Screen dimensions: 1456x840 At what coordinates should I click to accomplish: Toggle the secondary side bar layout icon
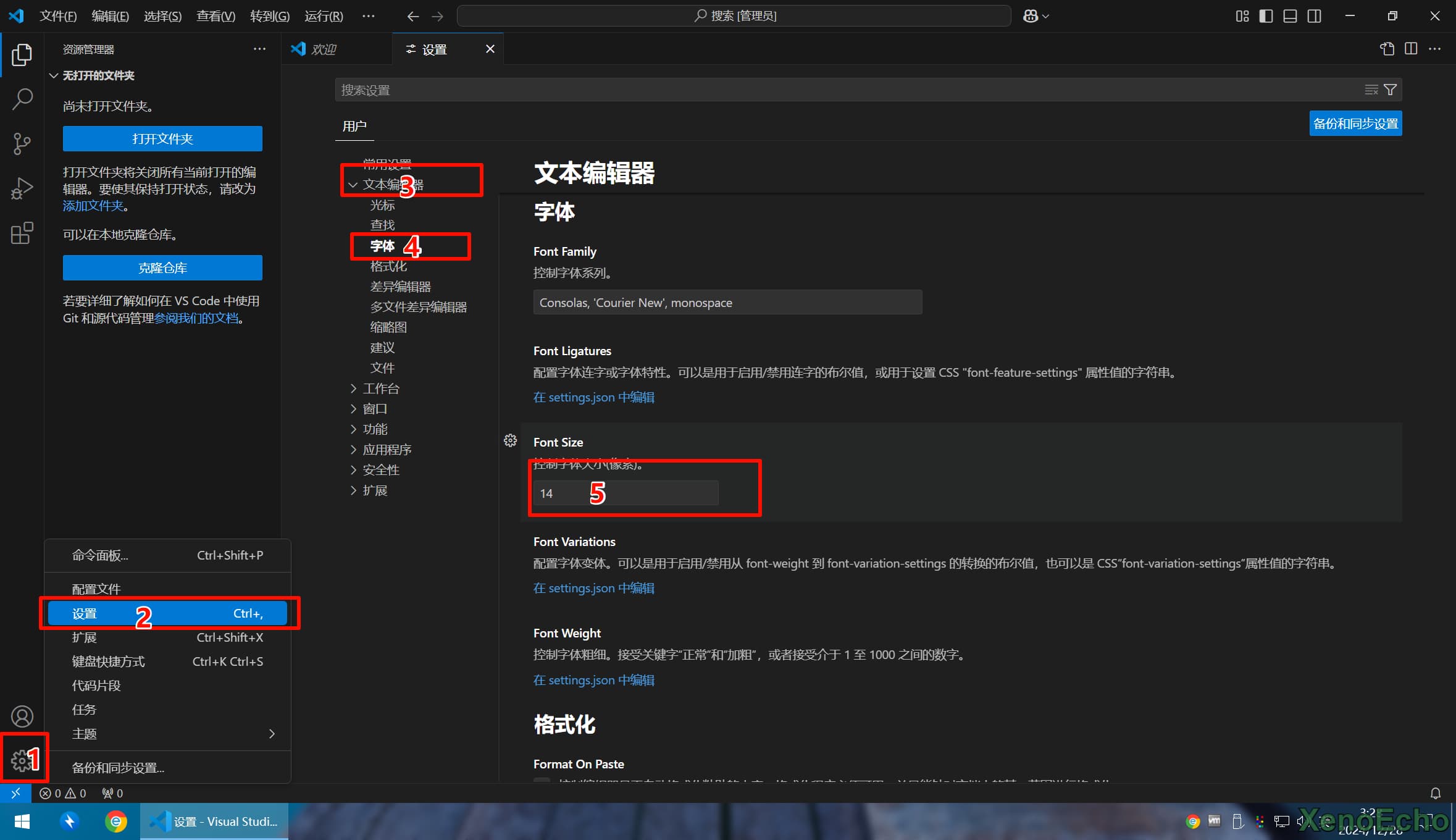(1314, 16)
